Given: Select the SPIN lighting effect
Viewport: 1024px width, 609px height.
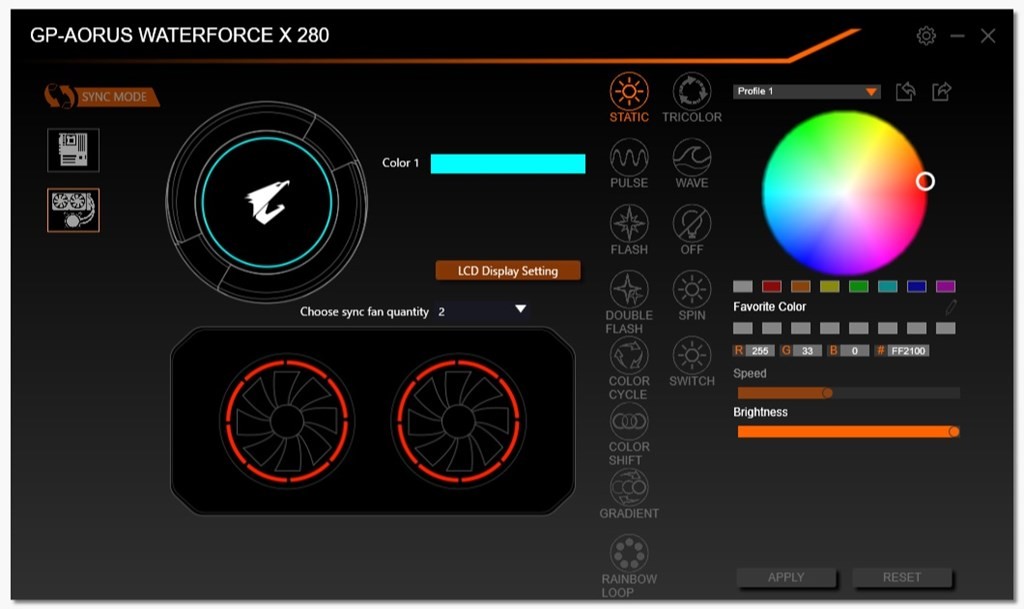Looking at the screenshot, I should 692,289.
